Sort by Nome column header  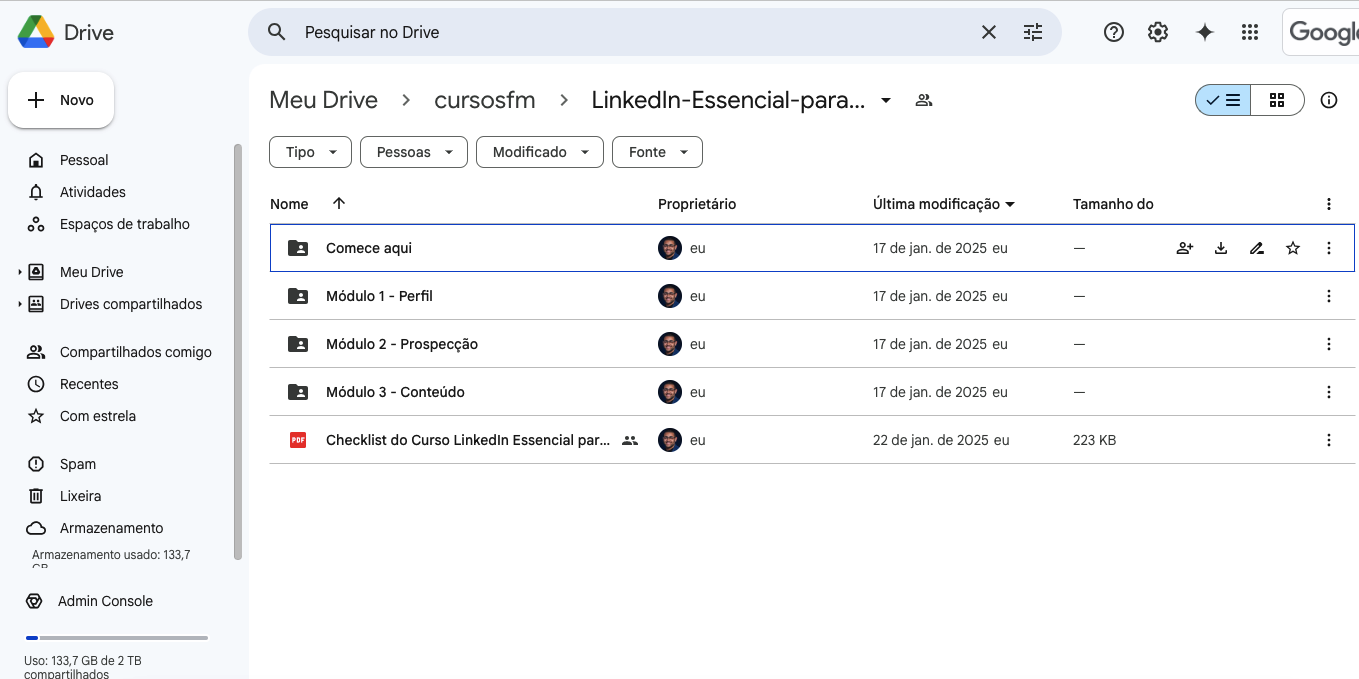[289, 204]
